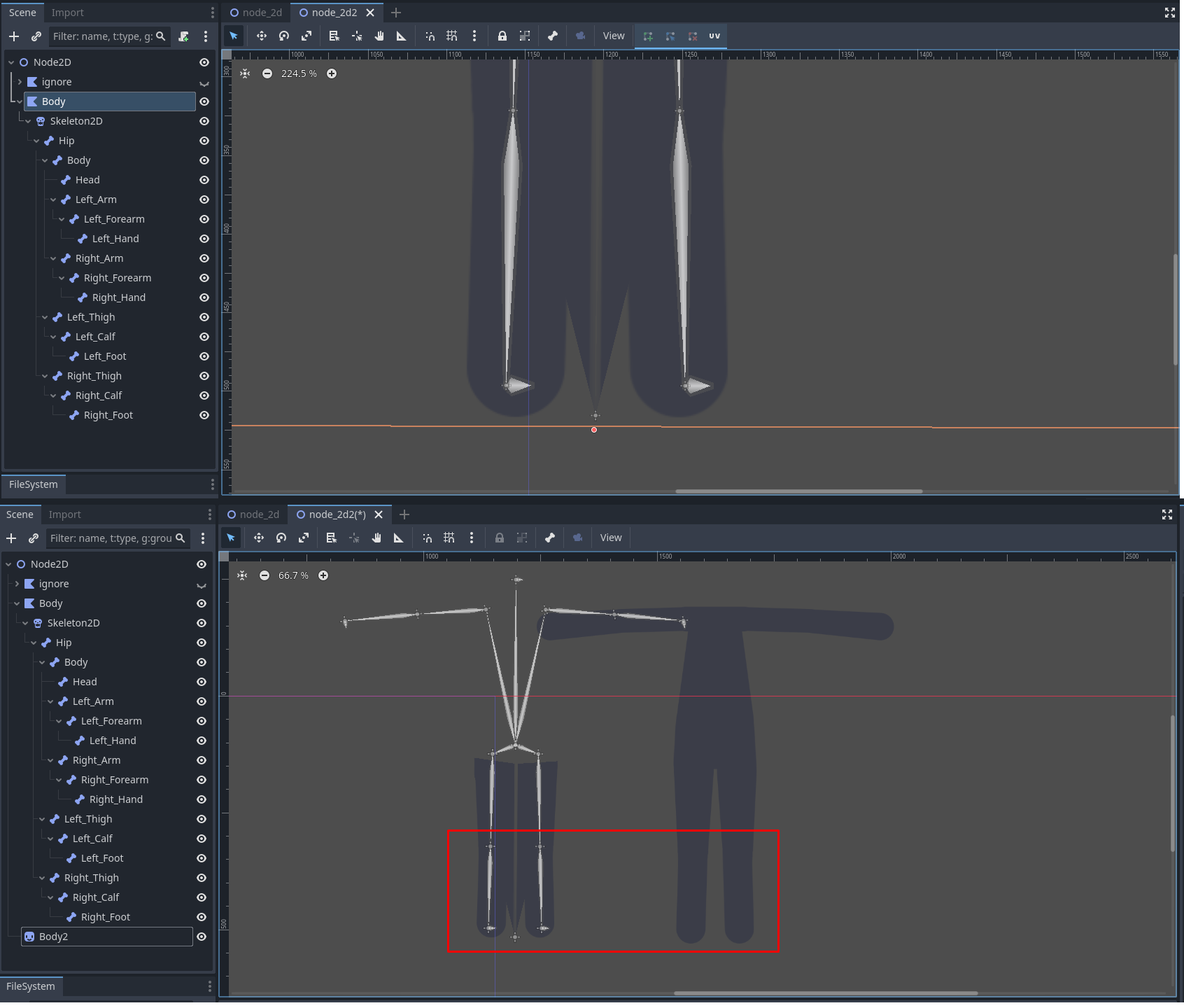Add new node in upper Scene panel
1184x1008 pixels.
click(14, 36)
